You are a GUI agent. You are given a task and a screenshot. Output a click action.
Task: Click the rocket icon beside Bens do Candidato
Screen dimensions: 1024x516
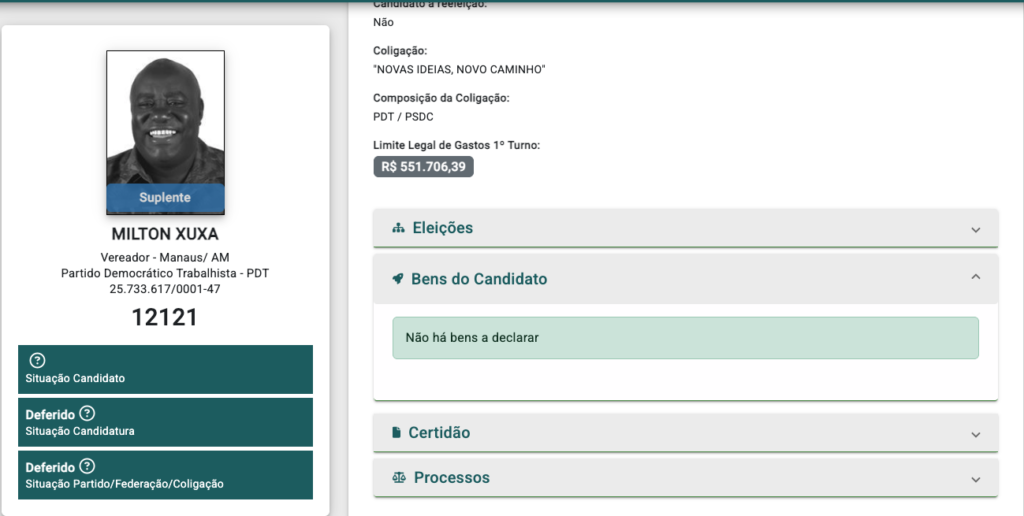(398, 279)
